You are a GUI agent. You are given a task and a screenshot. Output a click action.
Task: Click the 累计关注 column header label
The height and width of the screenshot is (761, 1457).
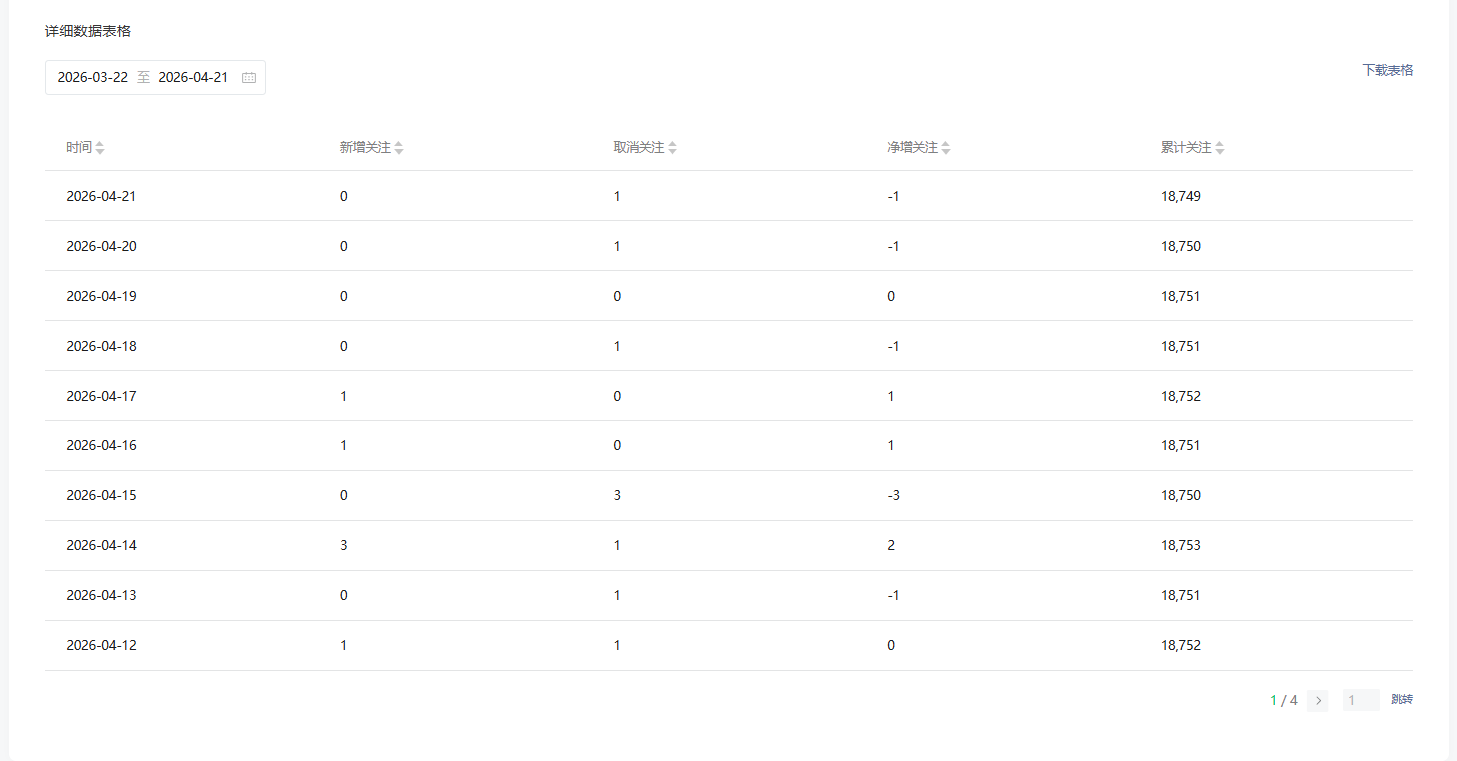click(x=1185, y=148)
